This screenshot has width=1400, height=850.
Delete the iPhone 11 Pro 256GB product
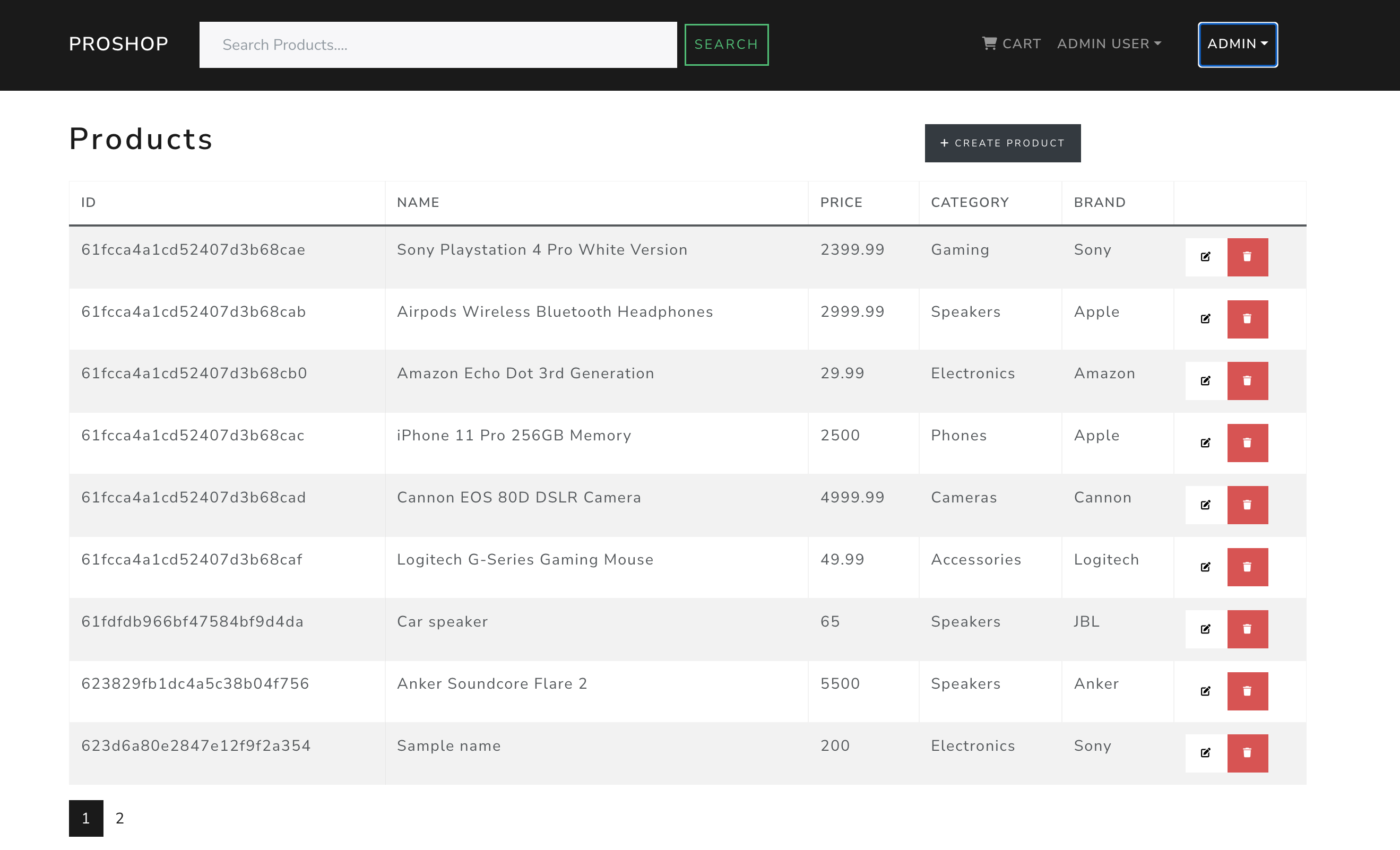click(x=1248, y=443)
